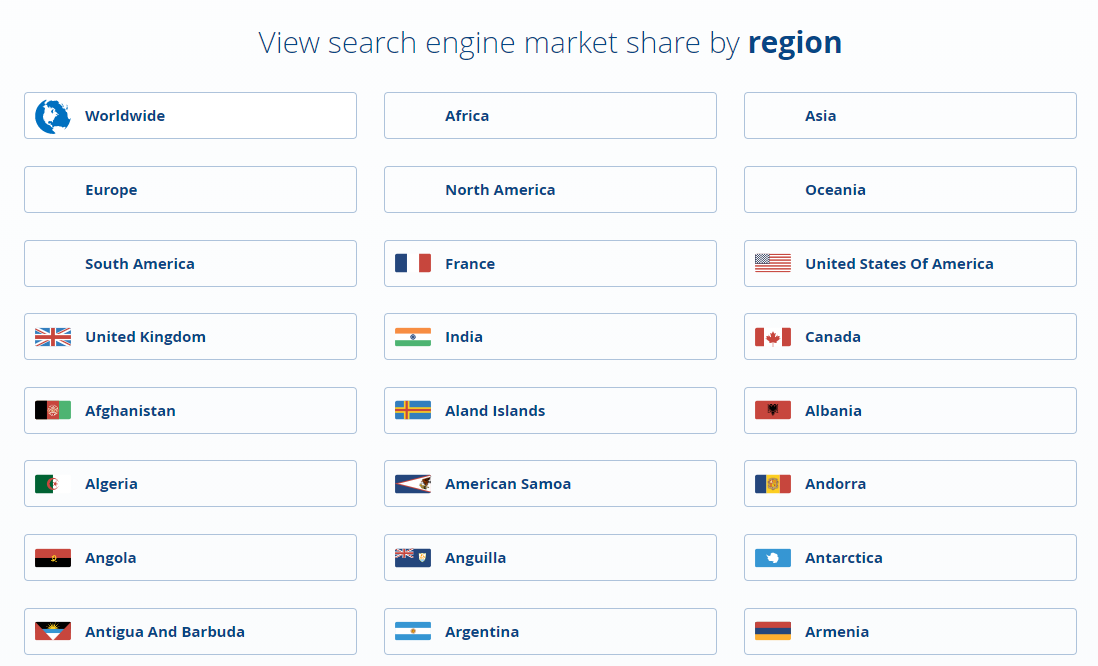
Task: Click the United Kingdom flag icon
Action: [x=53, y=337]
